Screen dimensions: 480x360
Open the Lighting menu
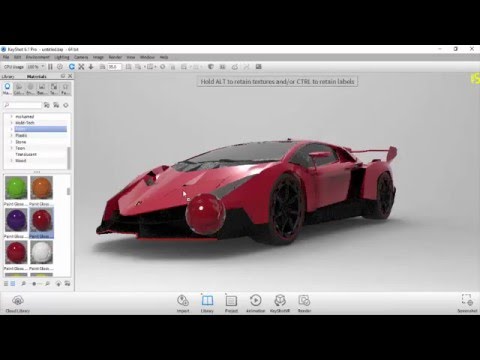(62, 57)
